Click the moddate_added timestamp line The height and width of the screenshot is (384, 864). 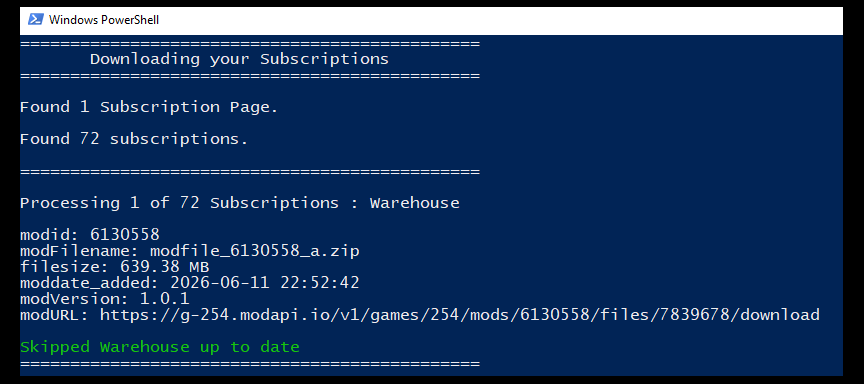(190, 283)
